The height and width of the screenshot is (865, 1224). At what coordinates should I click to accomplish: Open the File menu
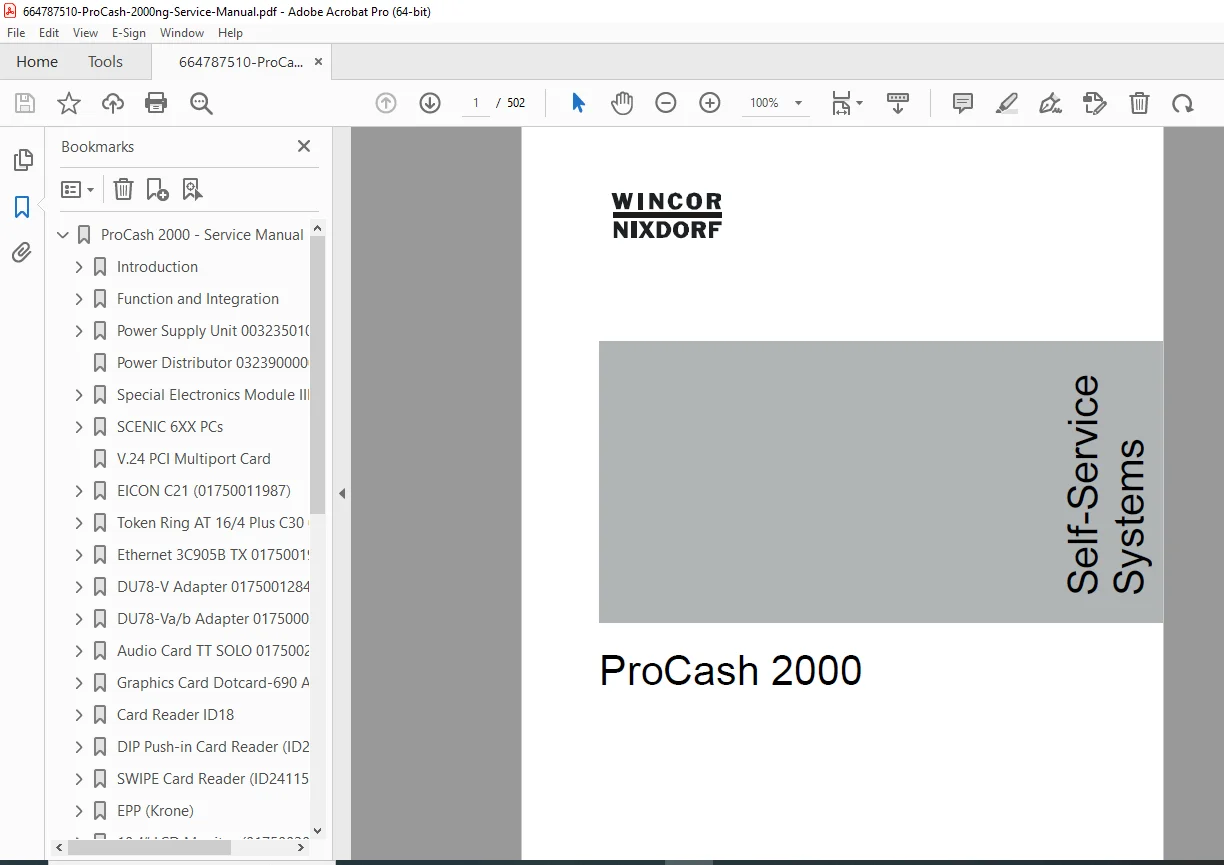16,33
